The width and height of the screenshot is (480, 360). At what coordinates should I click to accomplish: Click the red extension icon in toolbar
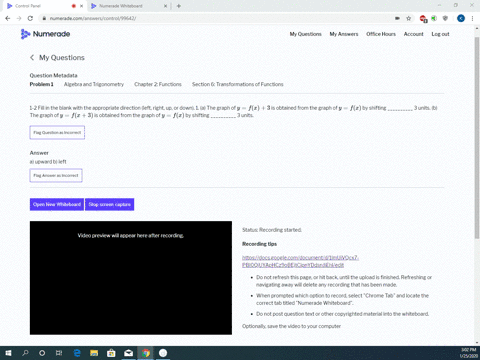423,19
